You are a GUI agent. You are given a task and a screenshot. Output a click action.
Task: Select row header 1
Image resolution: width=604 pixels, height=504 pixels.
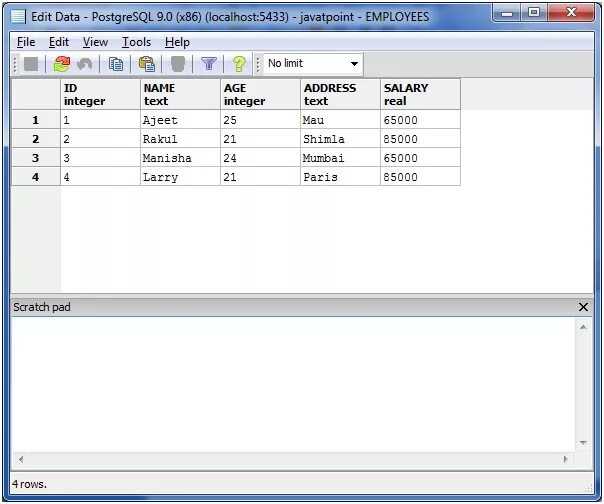tap(36, 120)
